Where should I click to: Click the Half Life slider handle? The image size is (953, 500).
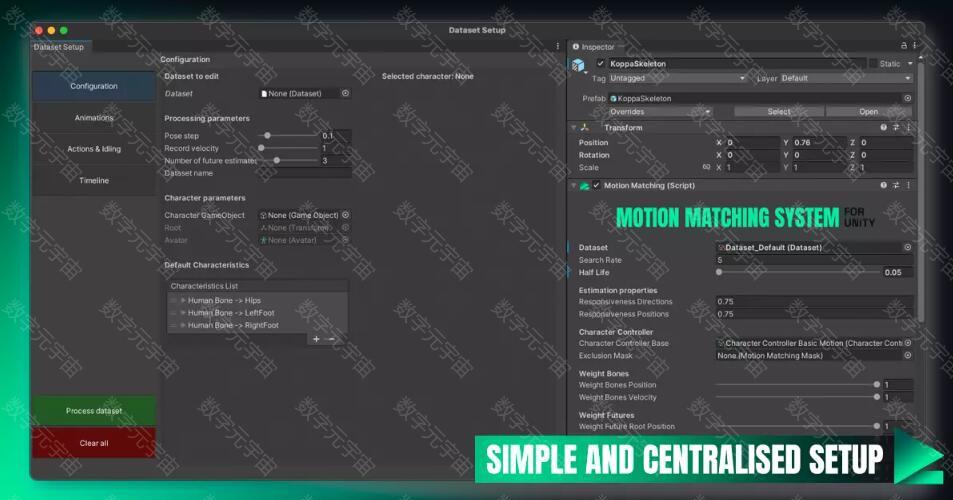pyautogui.click(x=718, y=272)
